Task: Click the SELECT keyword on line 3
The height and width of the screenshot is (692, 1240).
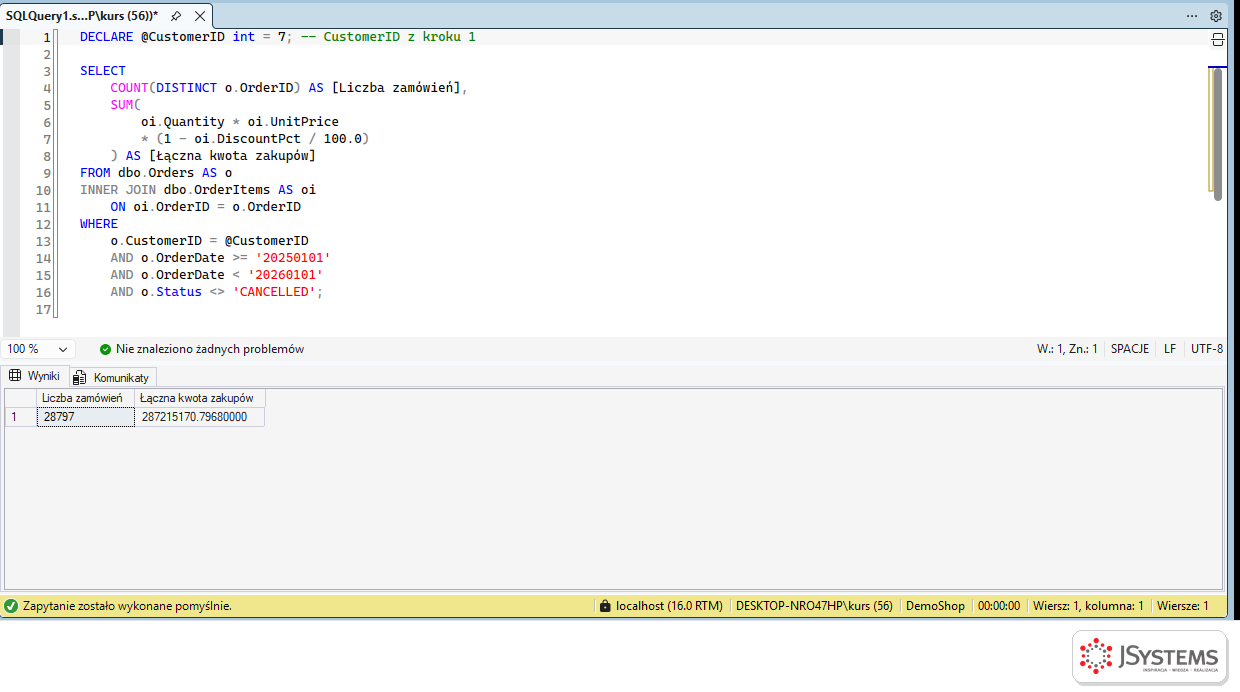Action: (x=103, y=71)
